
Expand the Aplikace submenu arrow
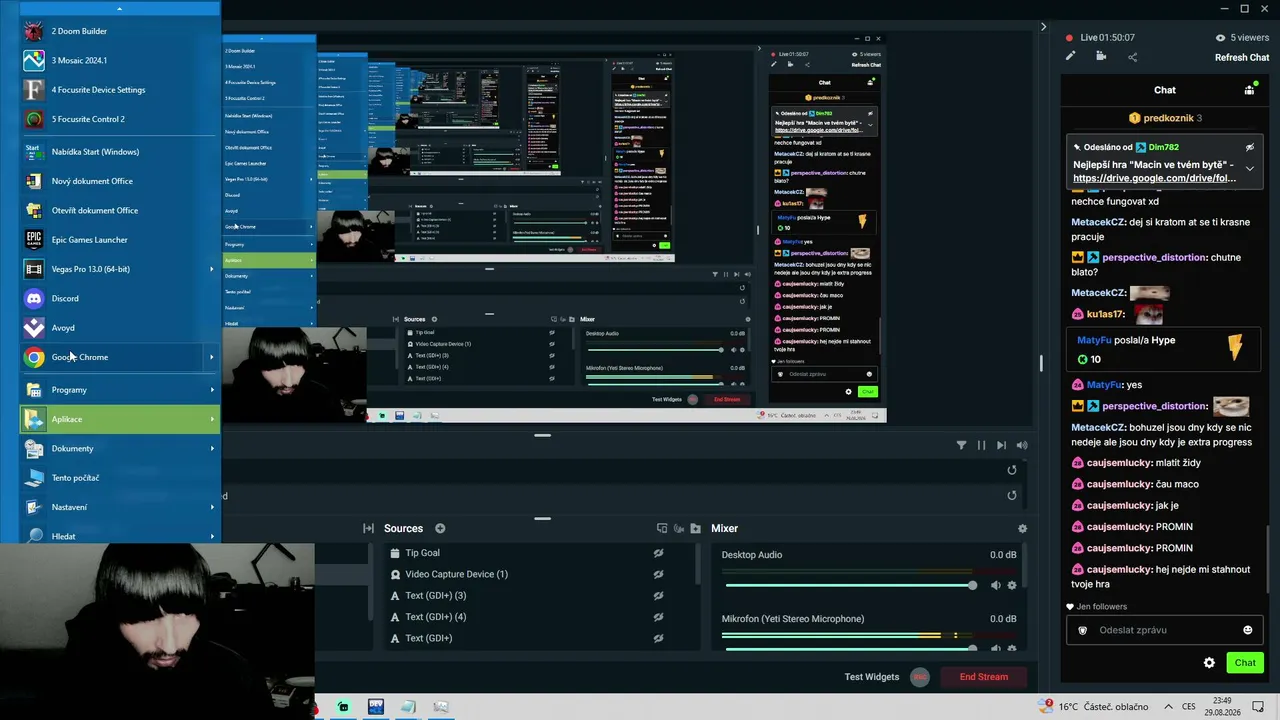pyautogui.click(x=212, y=419)
